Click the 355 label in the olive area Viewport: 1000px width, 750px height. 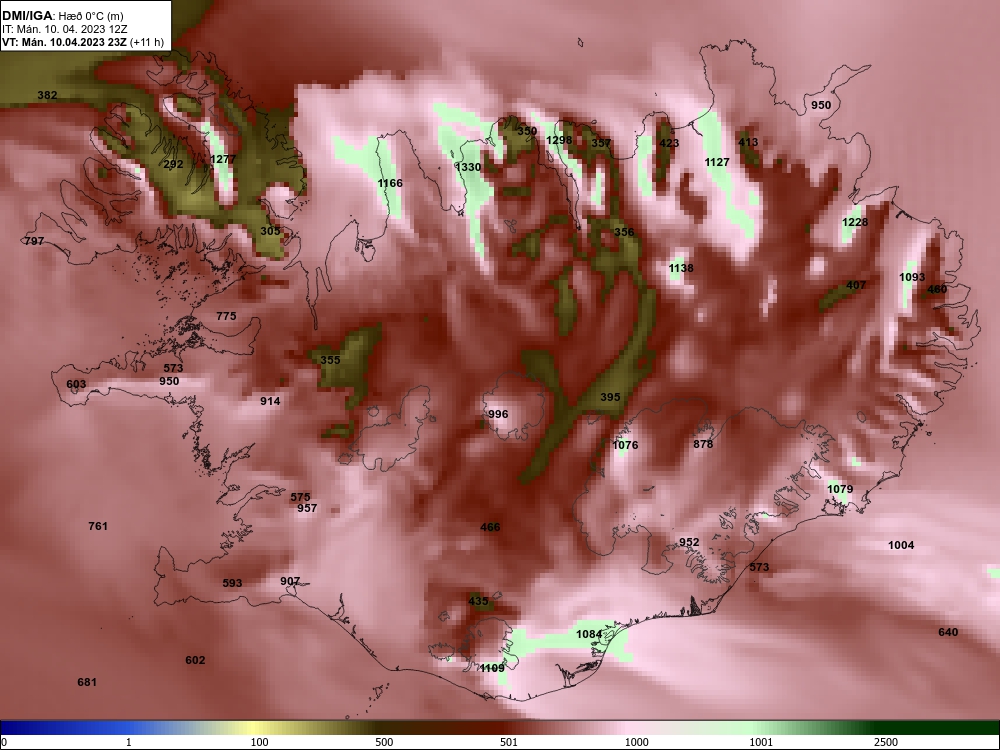pyautogui.click(x=330, y=360)
